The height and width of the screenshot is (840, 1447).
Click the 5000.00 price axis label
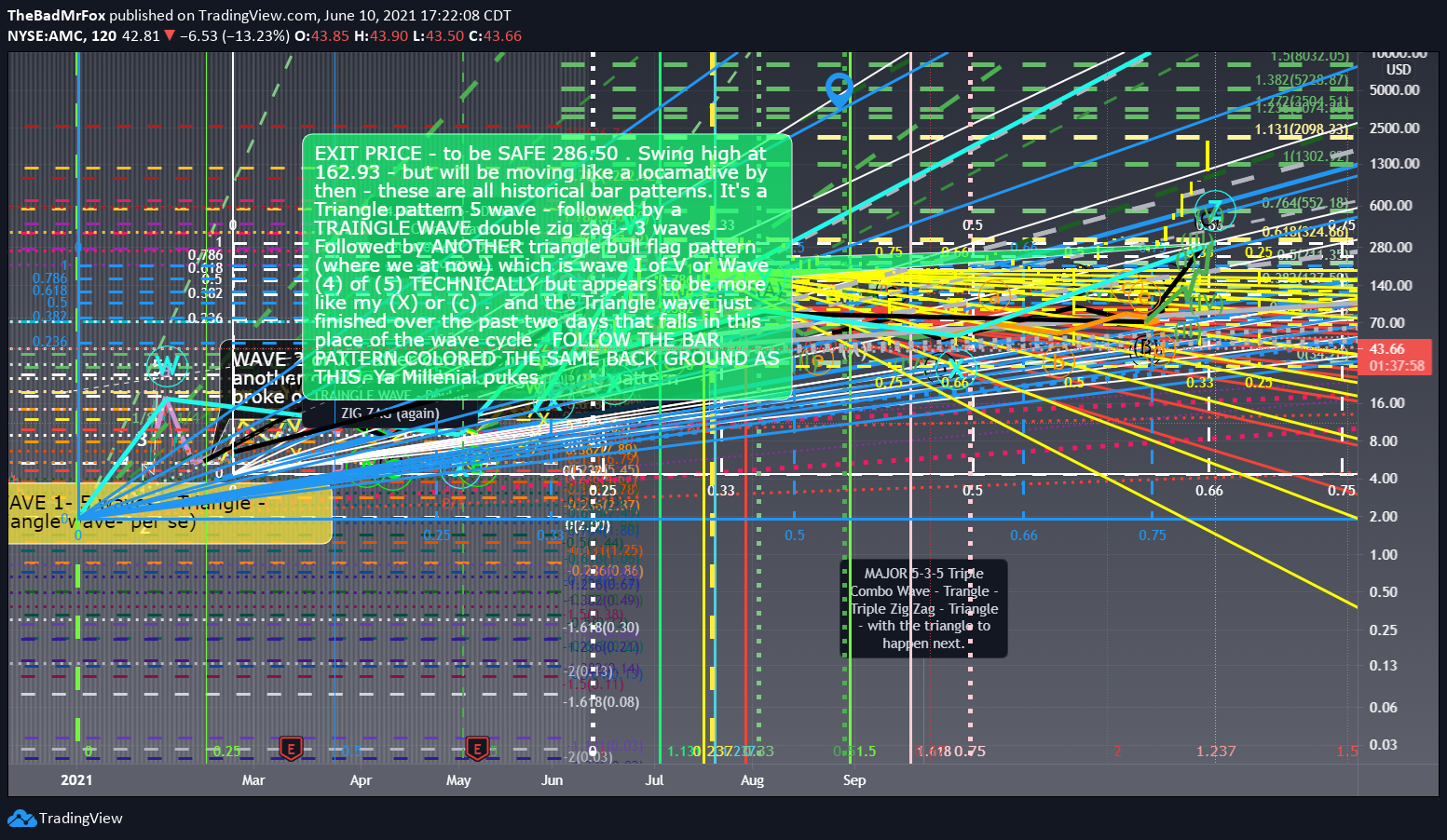click(x=1395, y=90)
